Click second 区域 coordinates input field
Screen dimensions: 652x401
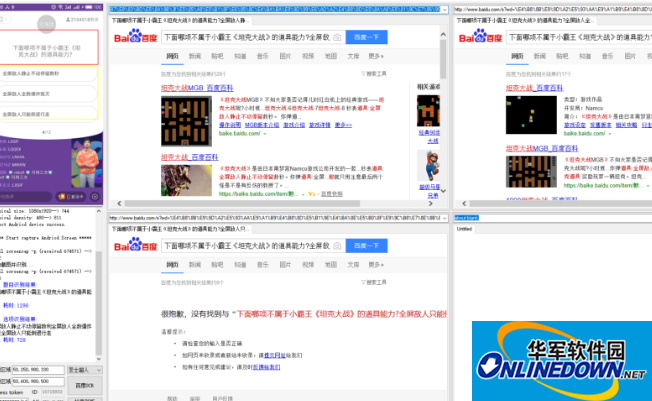pos(38,381)
